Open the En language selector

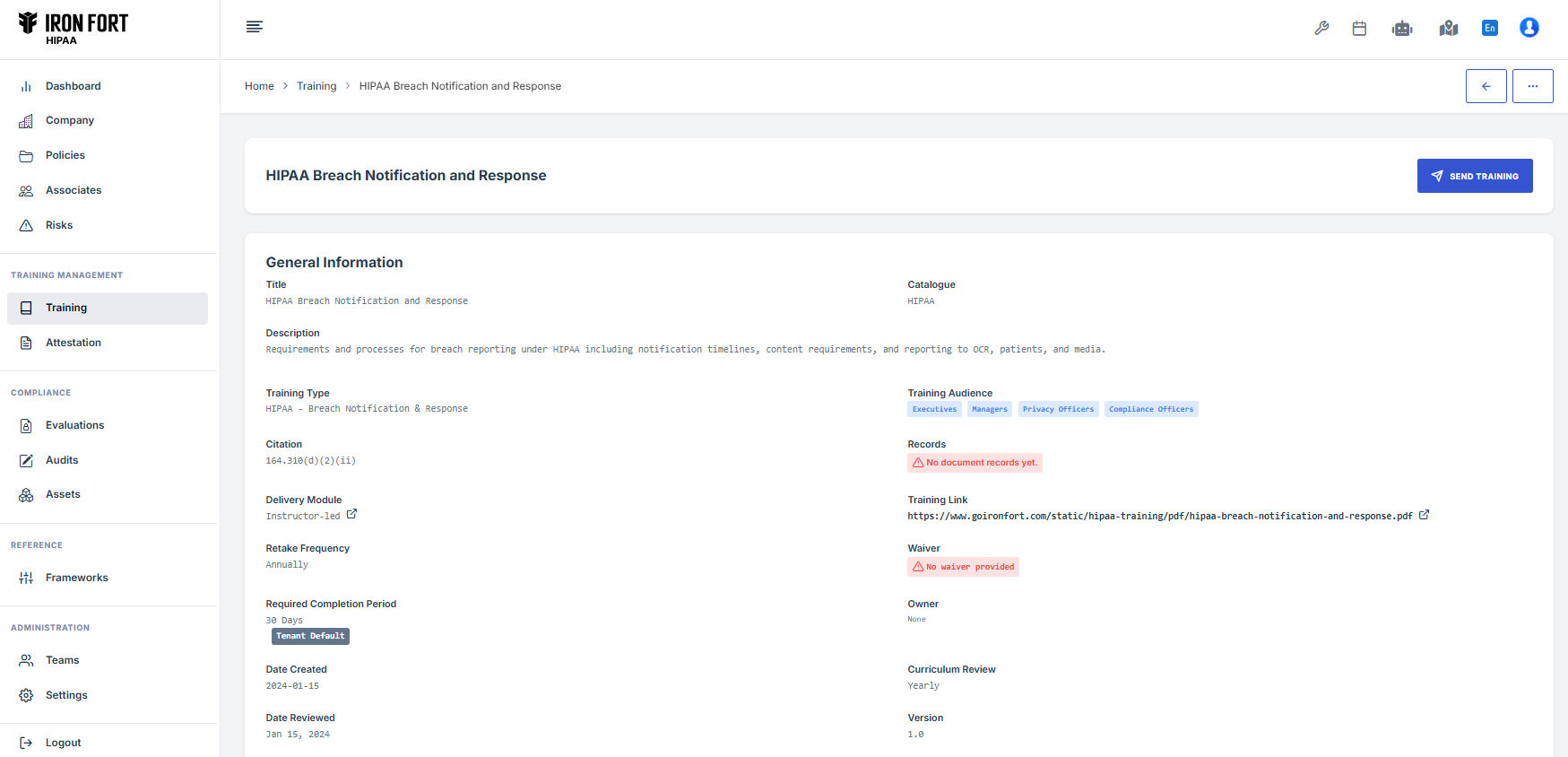coord(1489,29)
